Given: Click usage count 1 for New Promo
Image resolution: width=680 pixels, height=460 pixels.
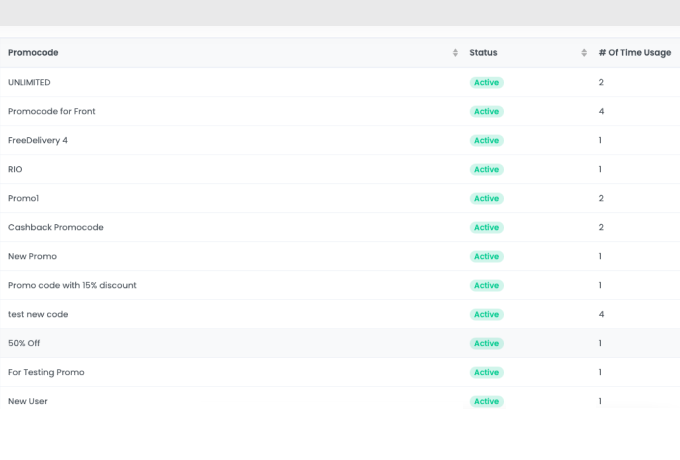Looking at the screenshot, I should (x=600, y=256).
